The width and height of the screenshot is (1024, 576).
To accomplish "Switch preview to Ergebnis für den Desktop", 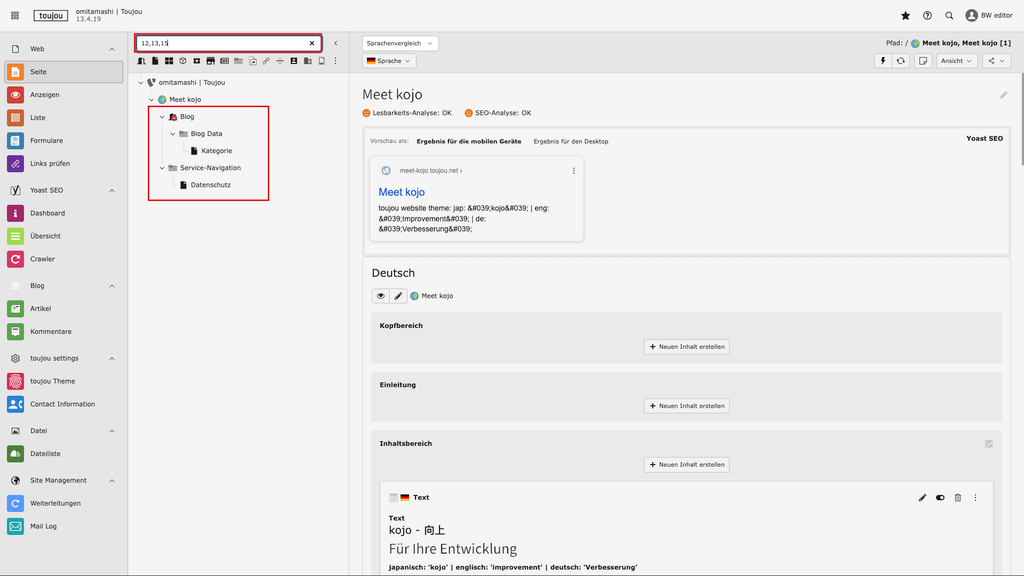I will pos(570,141).
